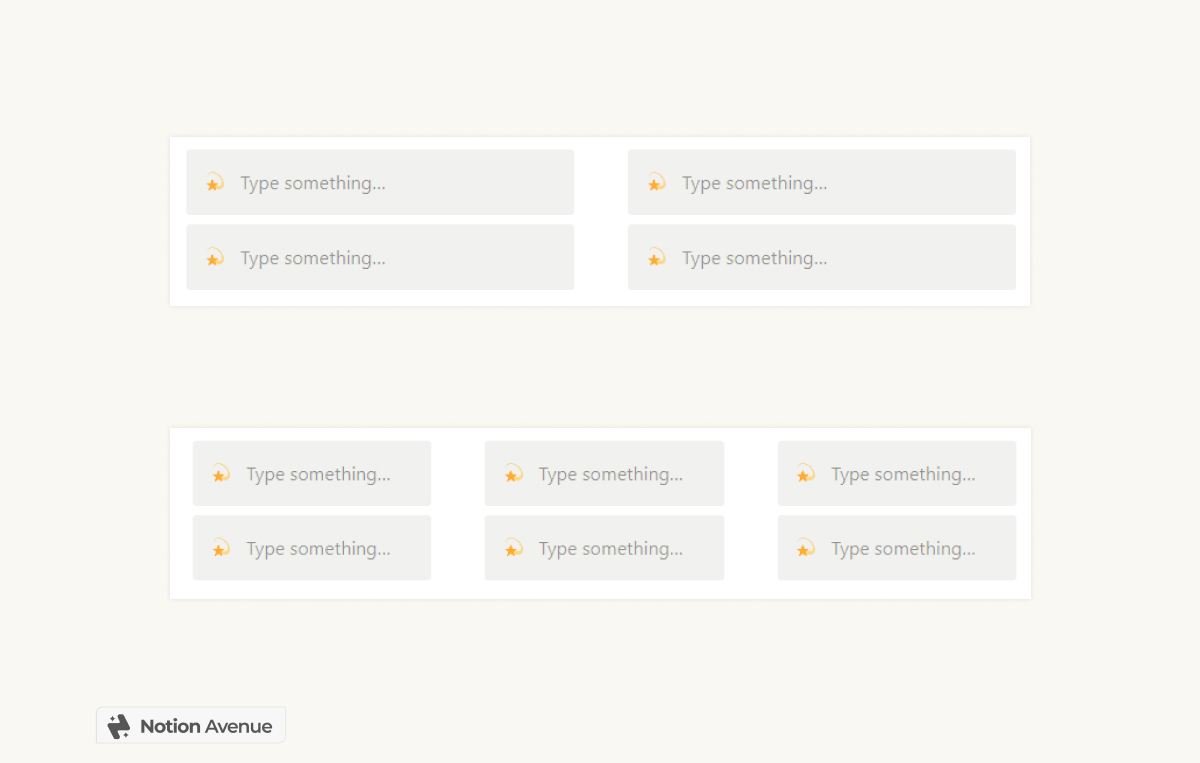Focus top-right 'Type something...' field in three-column block
Viewport: 1200px width, 763px height.
903,474
